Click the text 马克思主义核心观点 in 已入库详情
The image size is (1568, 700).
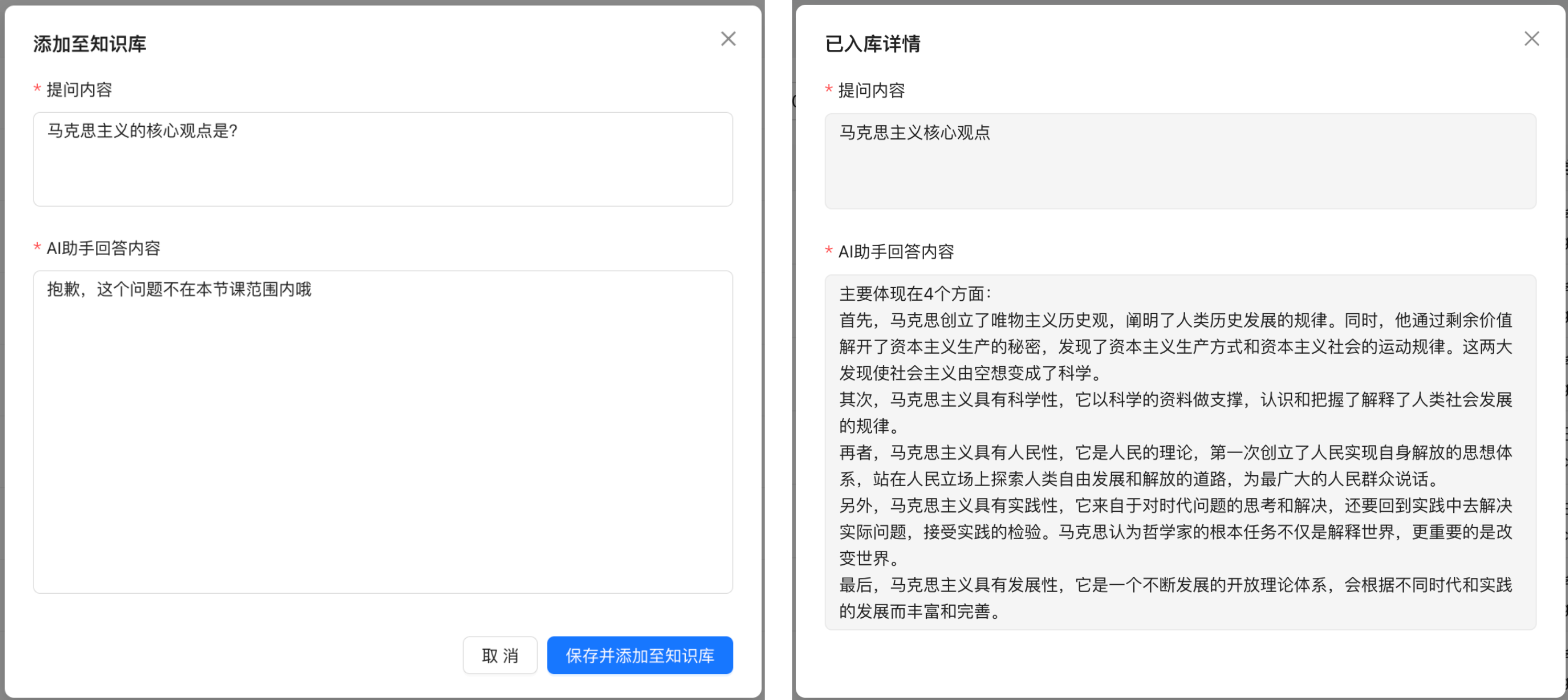coord(914,133)
